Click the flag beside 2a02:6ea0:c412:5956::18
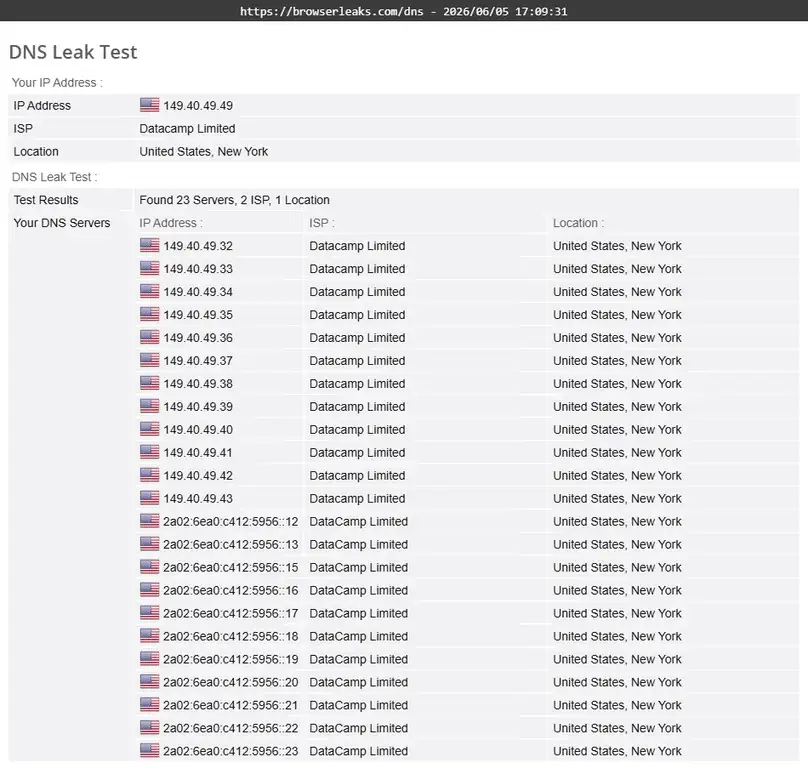The width and height of the screenshot is (808, 774). coord(149,636)
